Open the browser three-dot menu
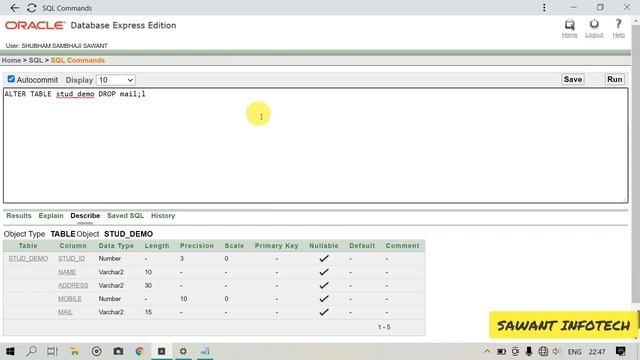Screen dimensions: 640x360 pos(544,8)
